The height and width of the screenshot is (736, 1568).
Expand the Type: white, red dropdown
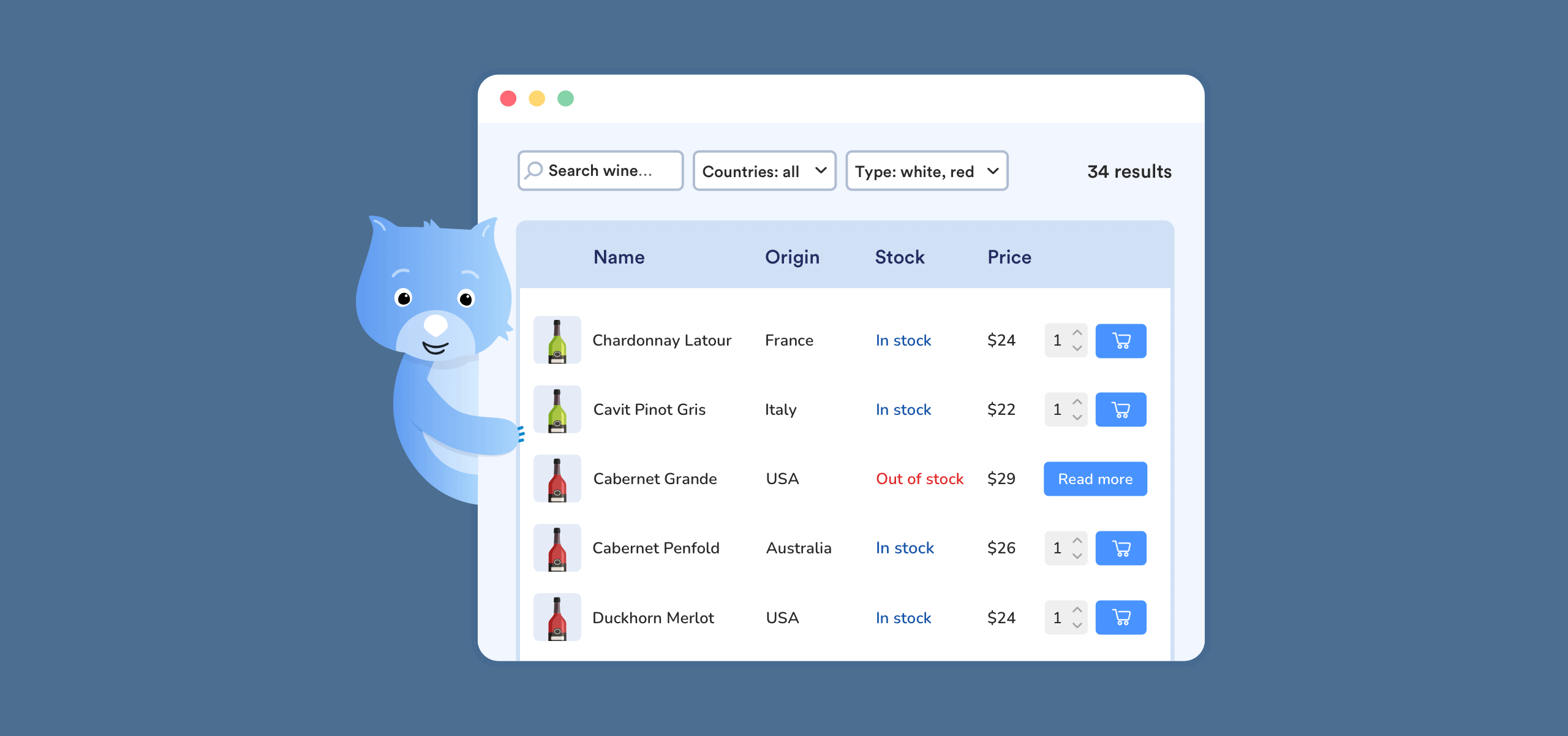[x=926, y=171]
